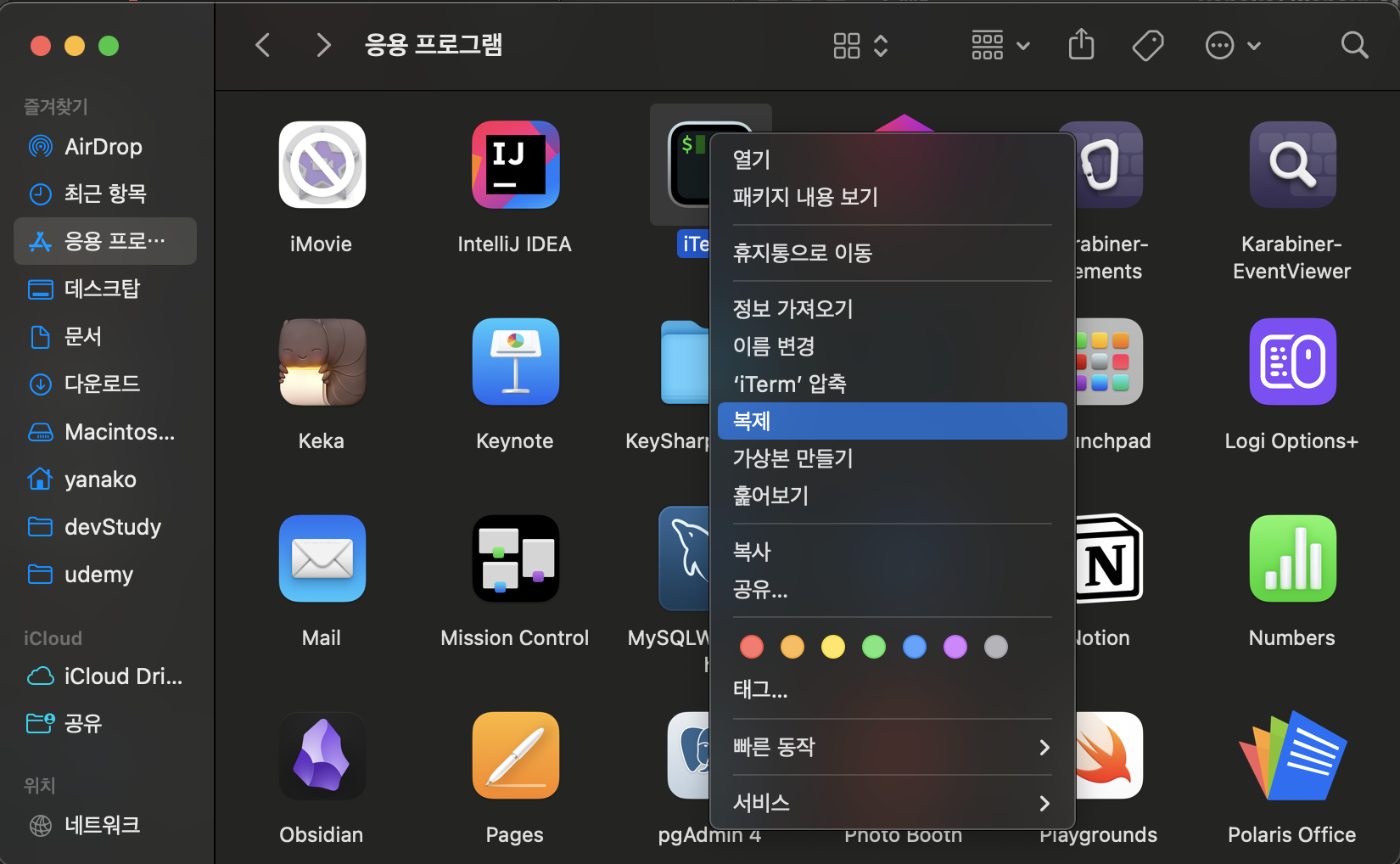Open 최근 항목 in the sidebar
The width and height of the screenshot is (1400, 864).
[x=105, y=194]
